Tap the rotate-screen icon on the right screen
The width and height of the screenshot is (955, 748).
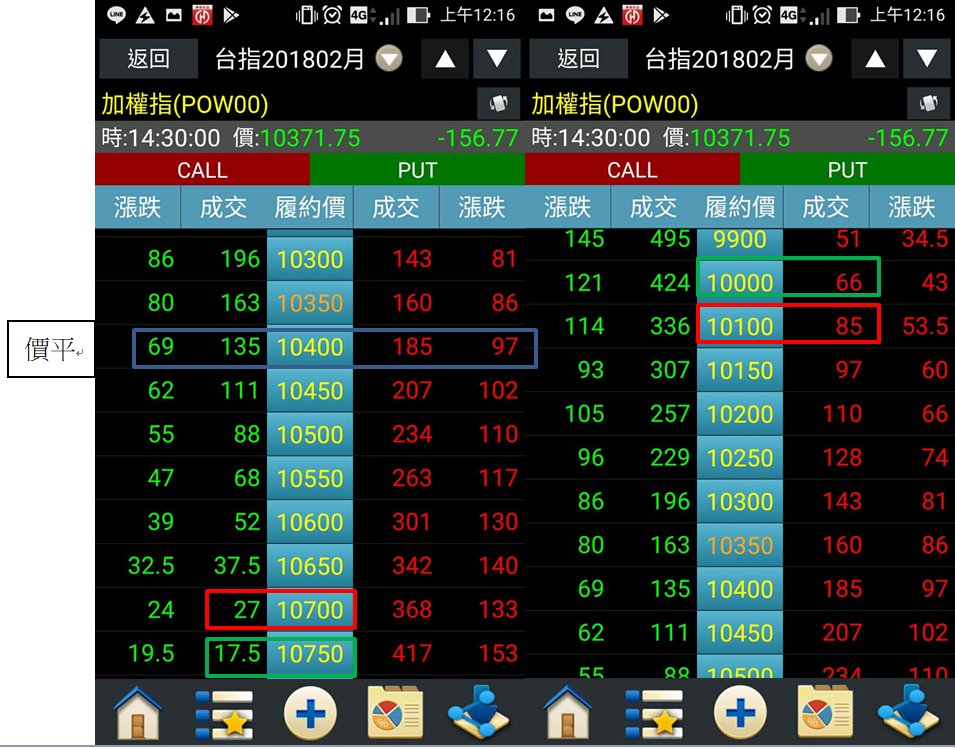tap(928, 104)
